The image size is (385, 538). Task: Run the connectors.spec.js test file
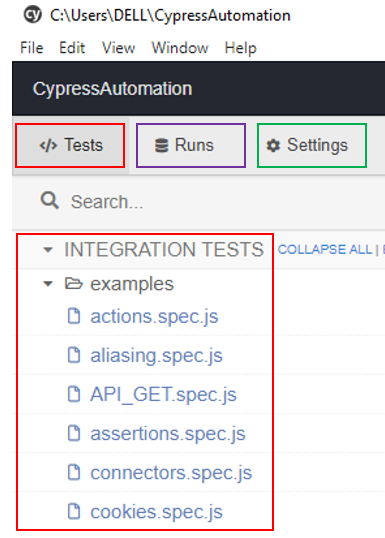pyautogui.click(x=171, y=473)
